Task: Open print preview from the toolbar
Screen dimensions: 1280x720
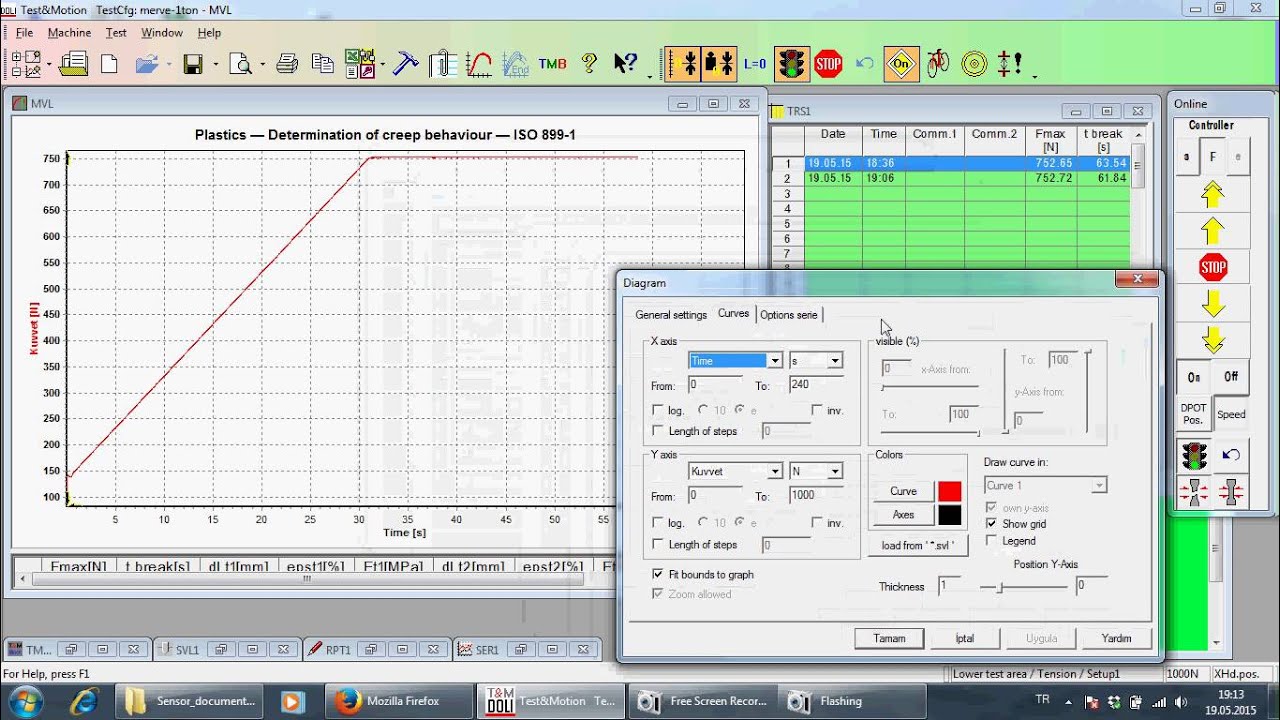Action: 241,64
